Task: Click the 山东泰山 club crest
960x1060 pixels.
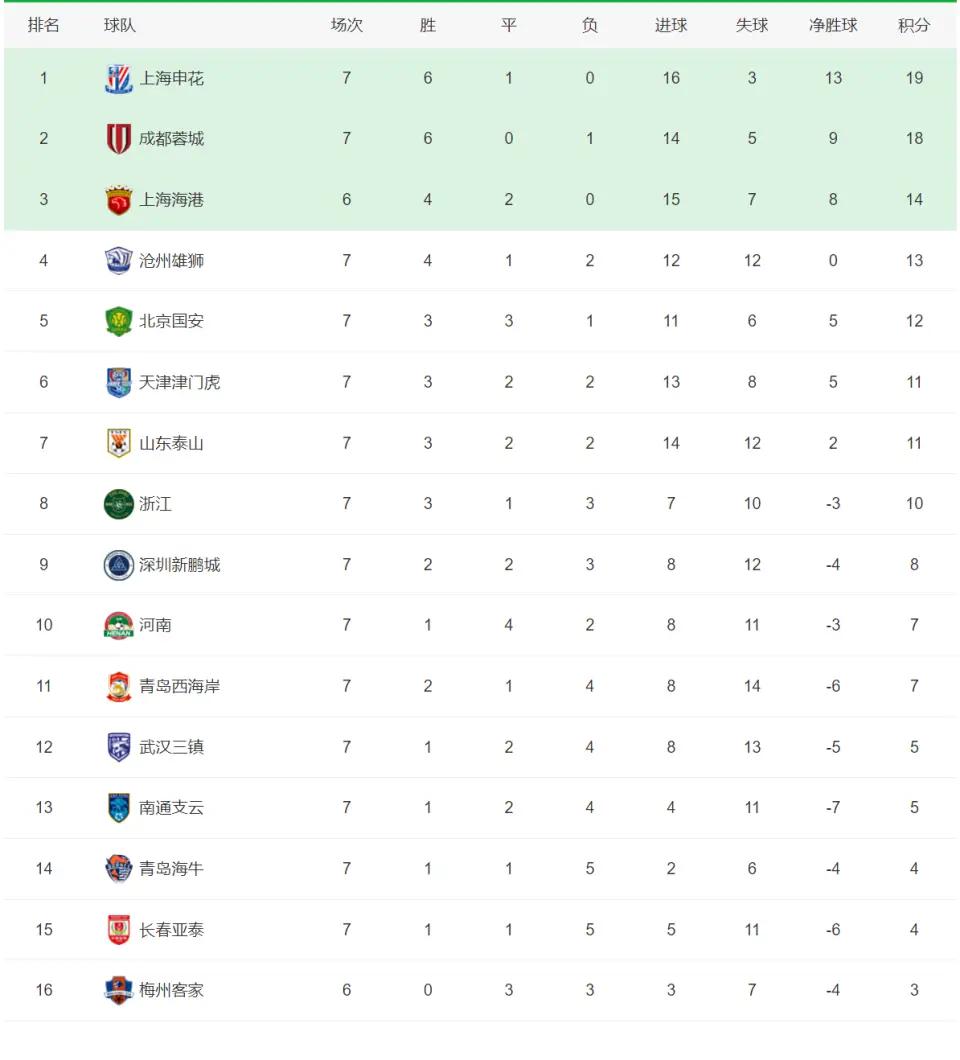Action: 119,443
